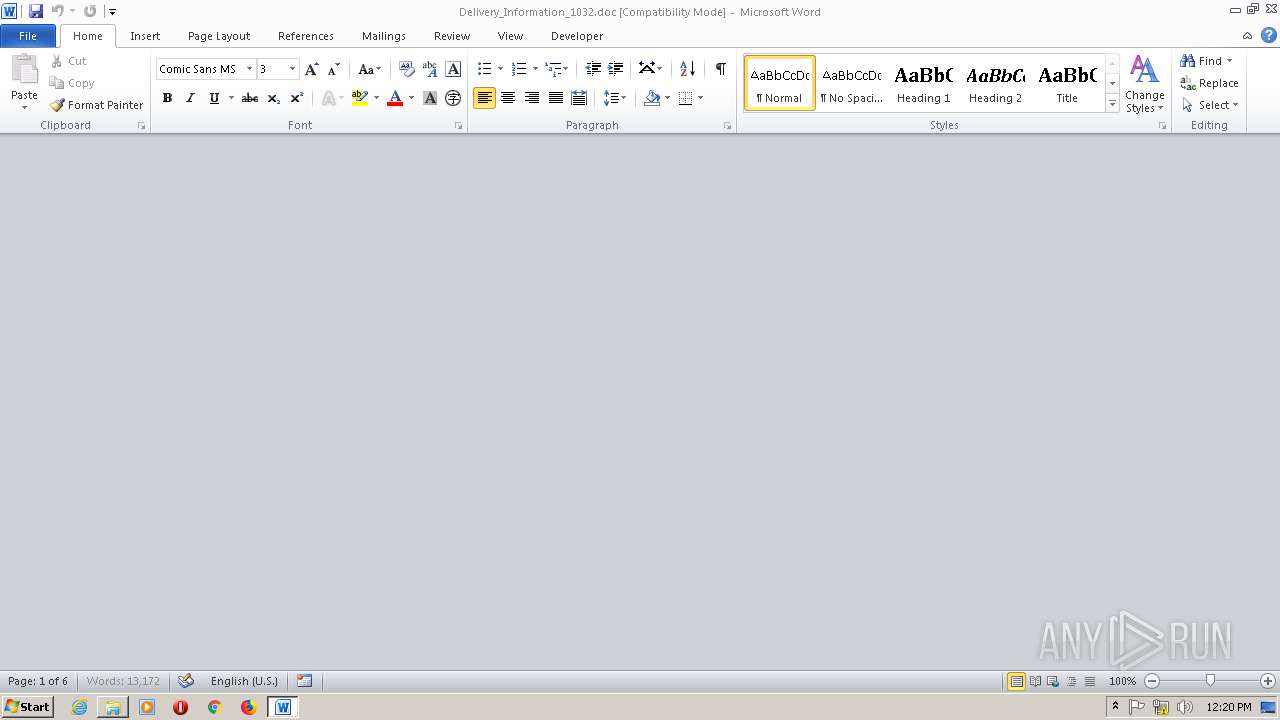Image resolution: width=1280 pixels, height=720 pixels.
Task: Click the Grow Font icon
Action: pos(312,69)
